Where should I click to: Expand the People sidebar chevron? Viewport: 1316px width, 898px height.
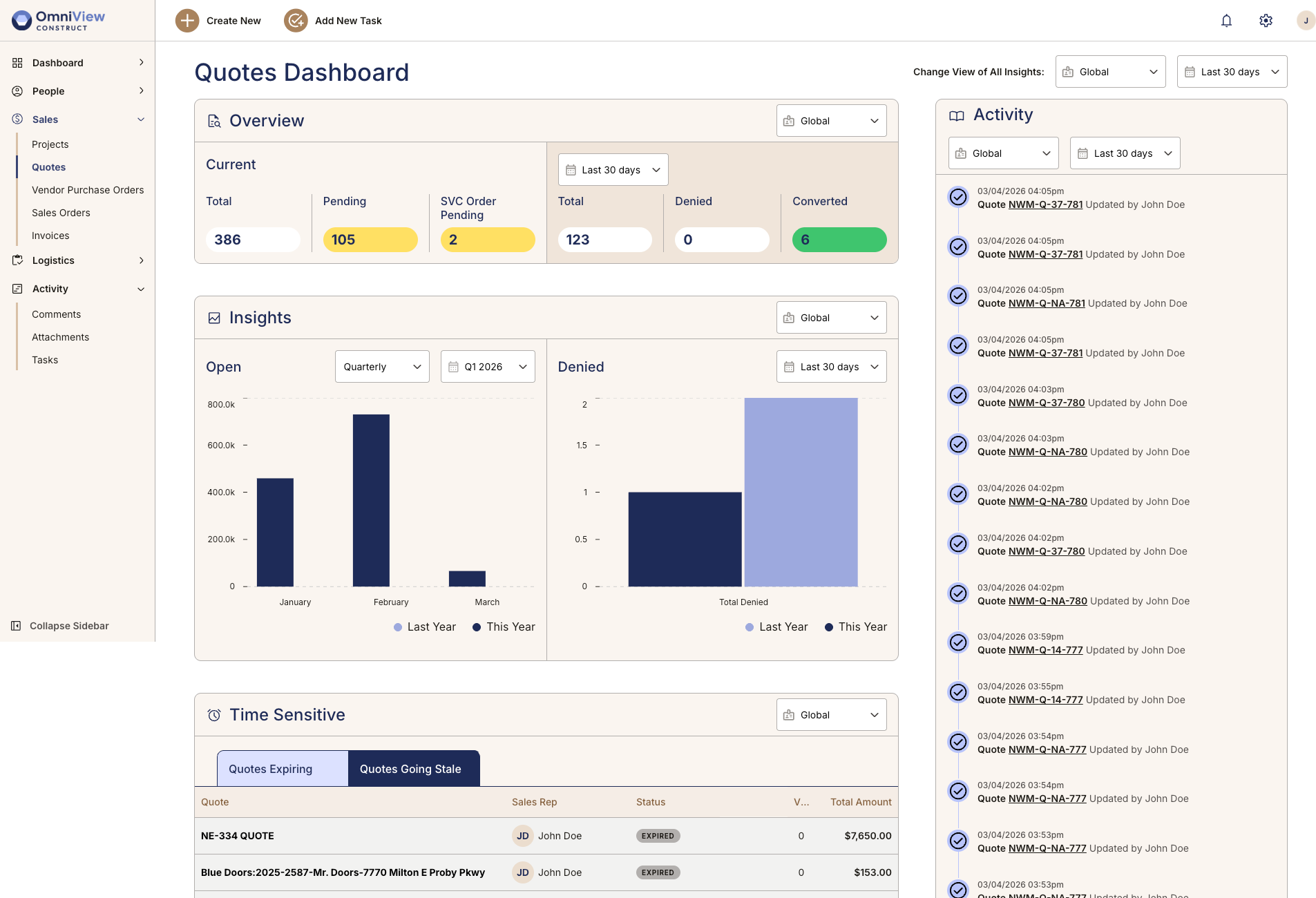pos(142,90)
